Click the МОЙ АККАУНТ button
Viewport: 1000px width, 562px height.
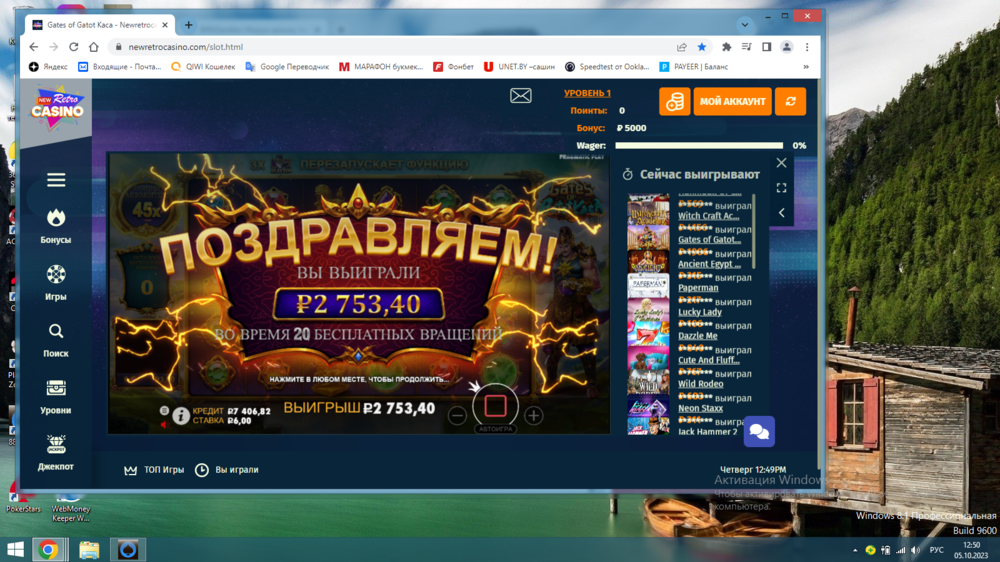point(732,102)
